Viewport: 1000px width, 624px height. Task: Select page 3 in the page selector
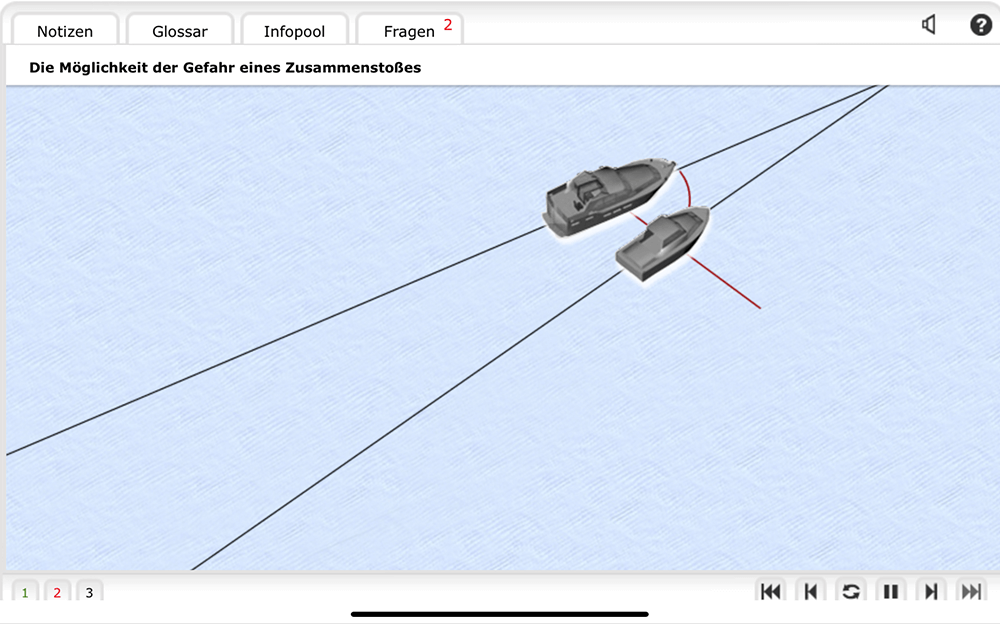(x=89, y=593)
